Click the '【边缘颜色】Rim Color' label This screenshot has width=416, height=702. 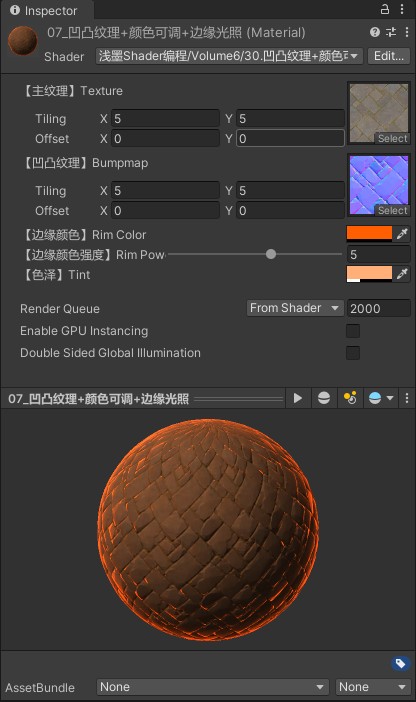83,235
